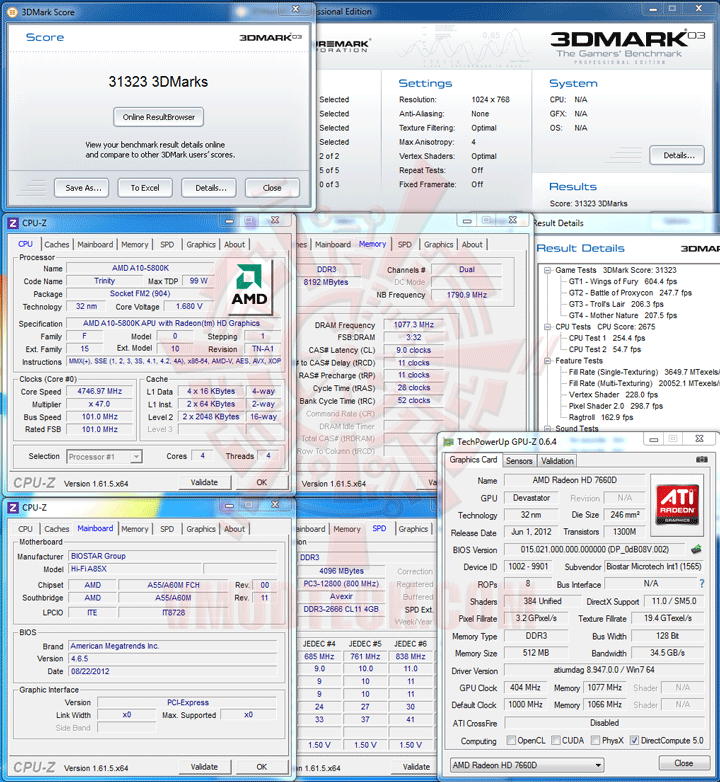
Task: Export results with To Excel button
Action: 145,188
